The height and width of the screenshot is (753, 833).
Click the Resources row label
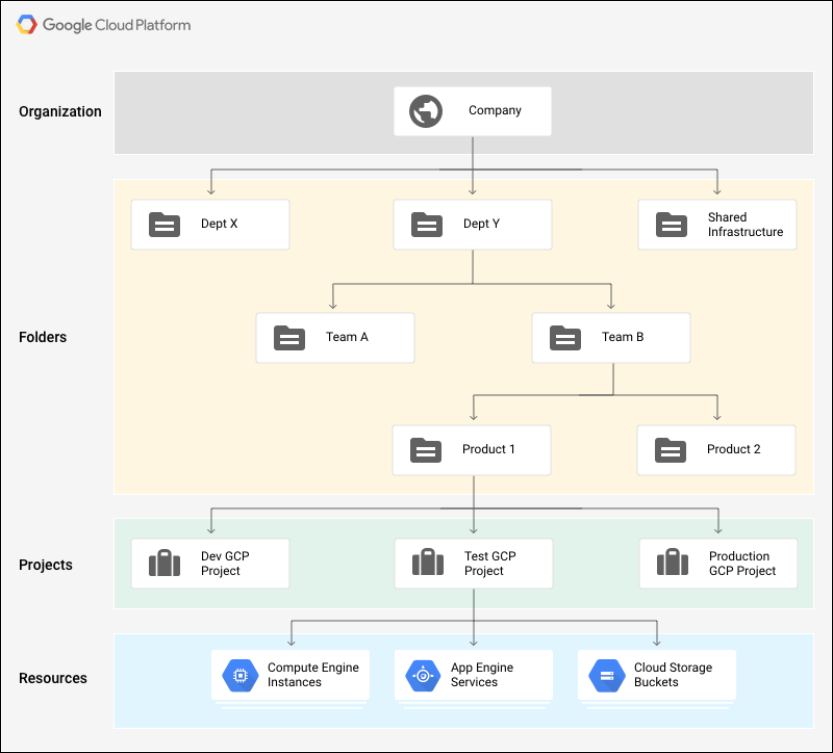(53, 678)
